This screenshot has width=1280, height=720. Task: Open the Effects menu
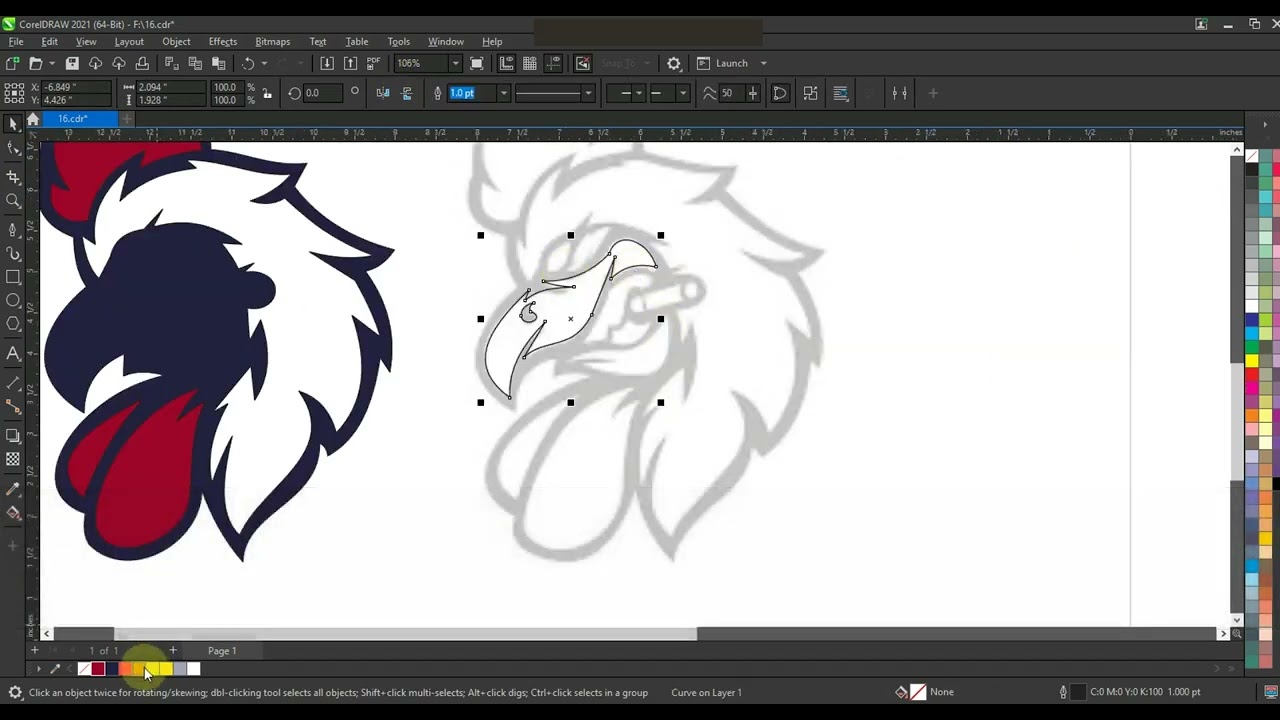[x=223, y=42]
